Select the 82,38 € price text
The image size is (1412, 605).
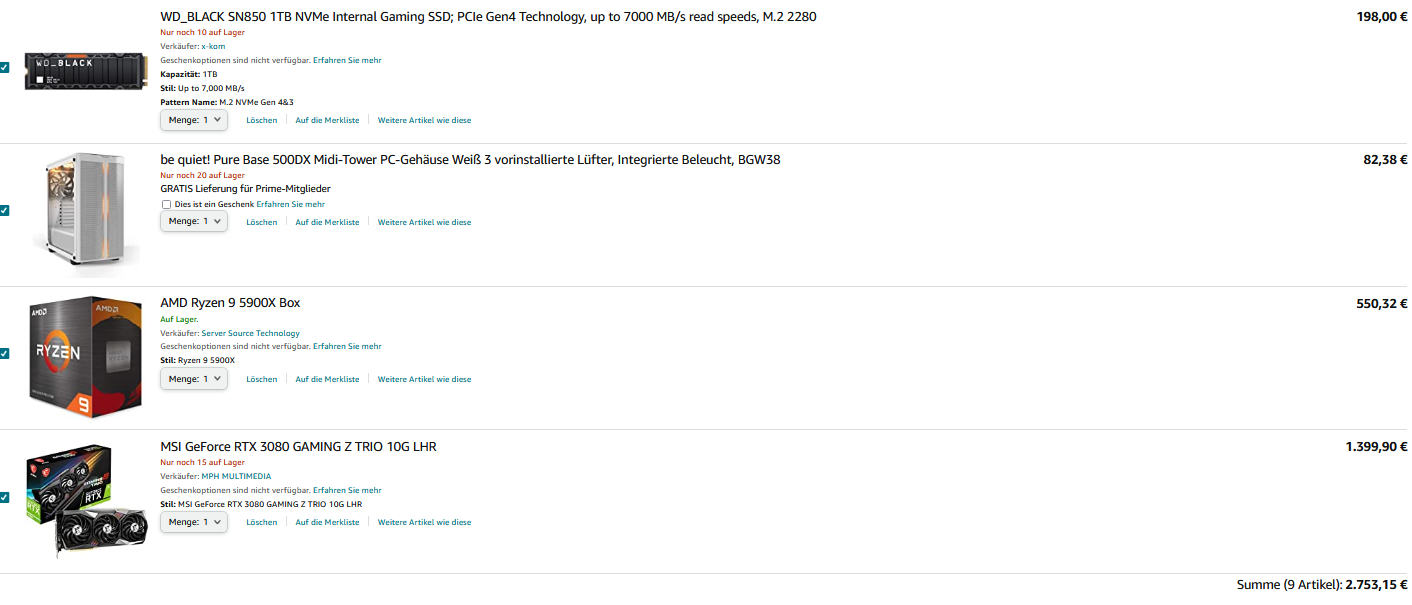coord(1385,160)
